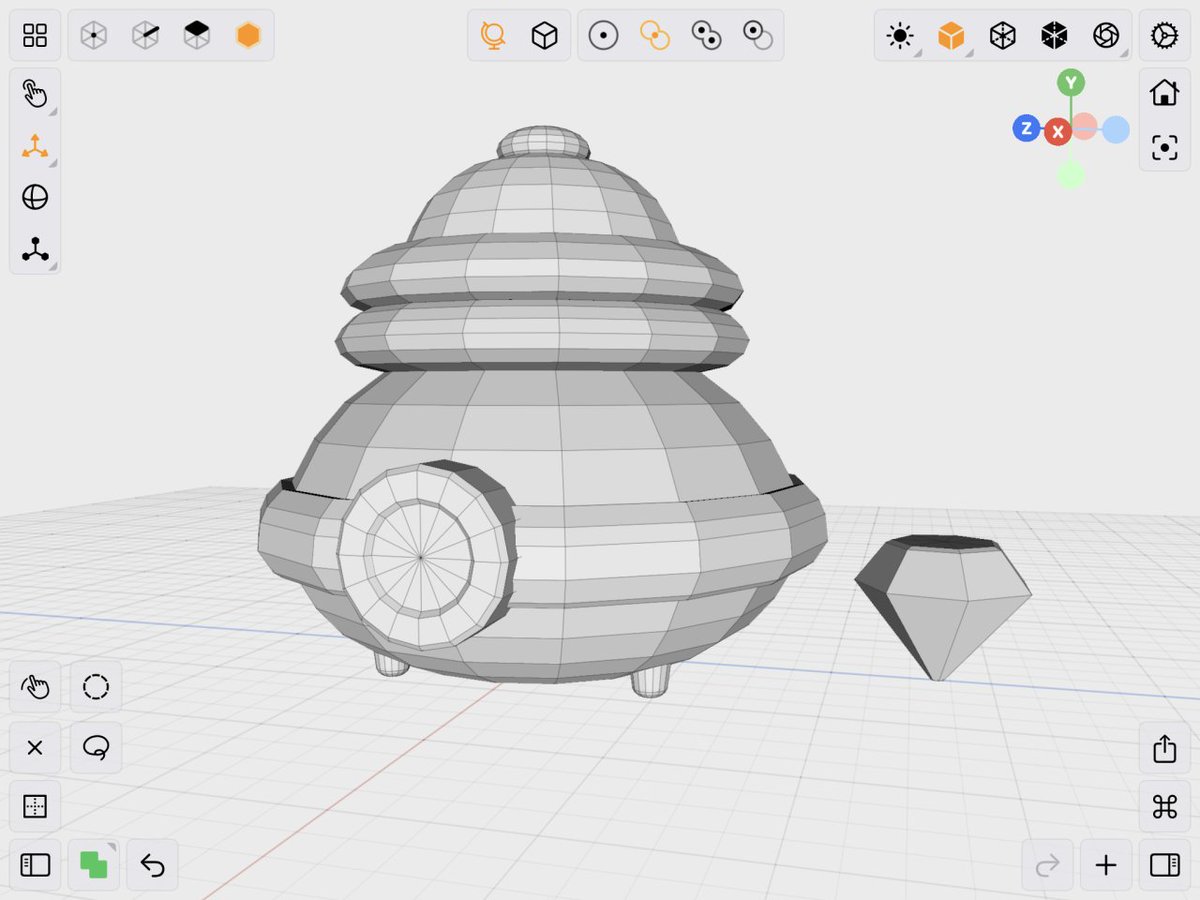
Task: Enable solid black cube display mode
Action: tap(1054, 36)
